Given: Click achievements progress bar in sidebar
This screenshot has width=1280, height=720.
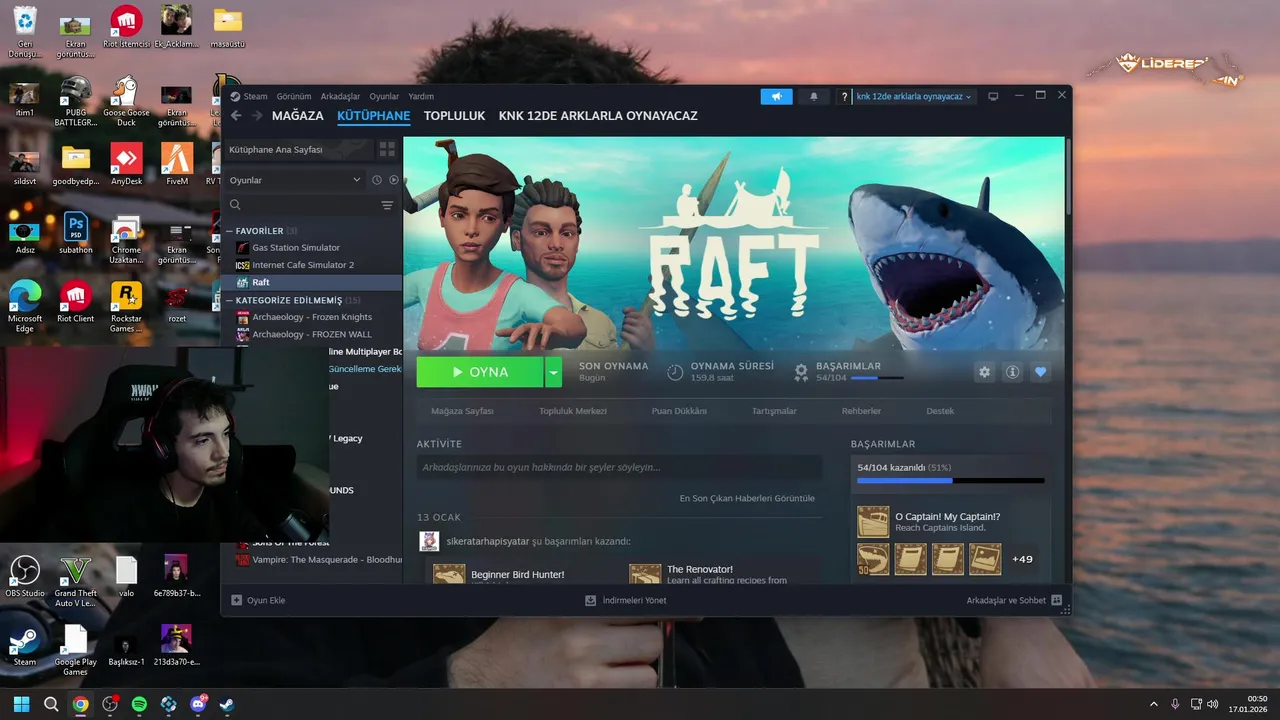Looking at the screenshot, I should (x=950, y=481).
